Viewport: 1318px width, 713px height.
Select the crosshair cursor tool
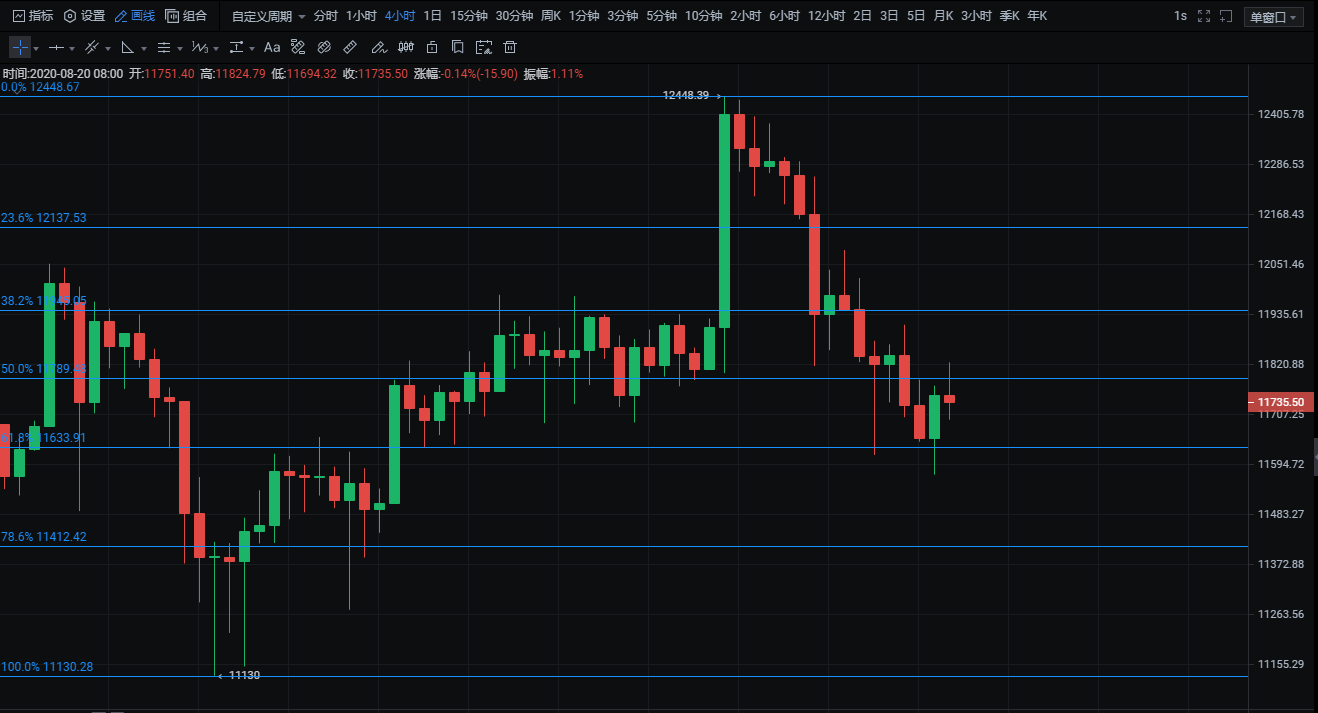[x=20, y=47]
